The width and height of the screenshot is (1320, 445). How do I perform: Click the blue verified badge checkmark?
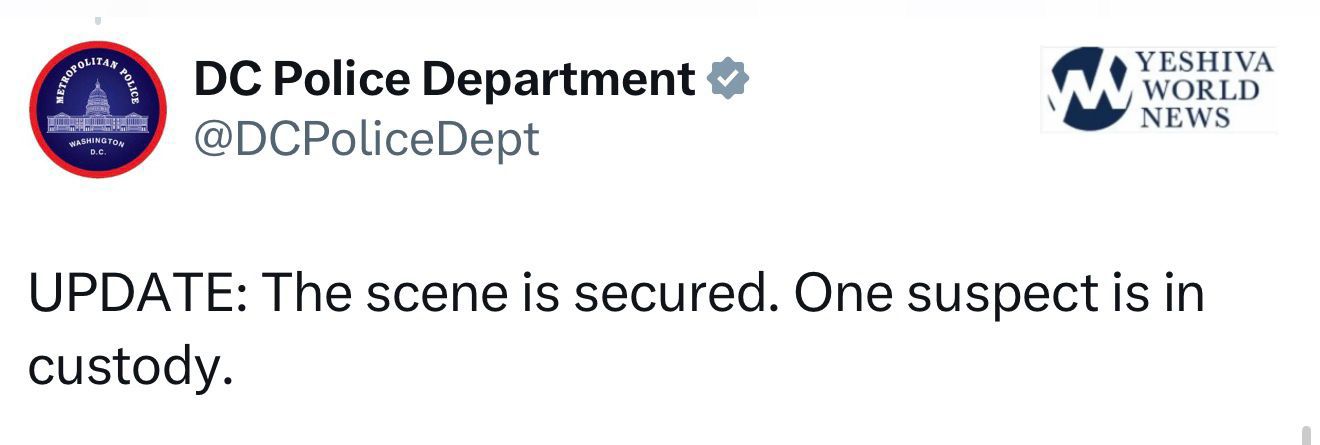pos(727,79)
